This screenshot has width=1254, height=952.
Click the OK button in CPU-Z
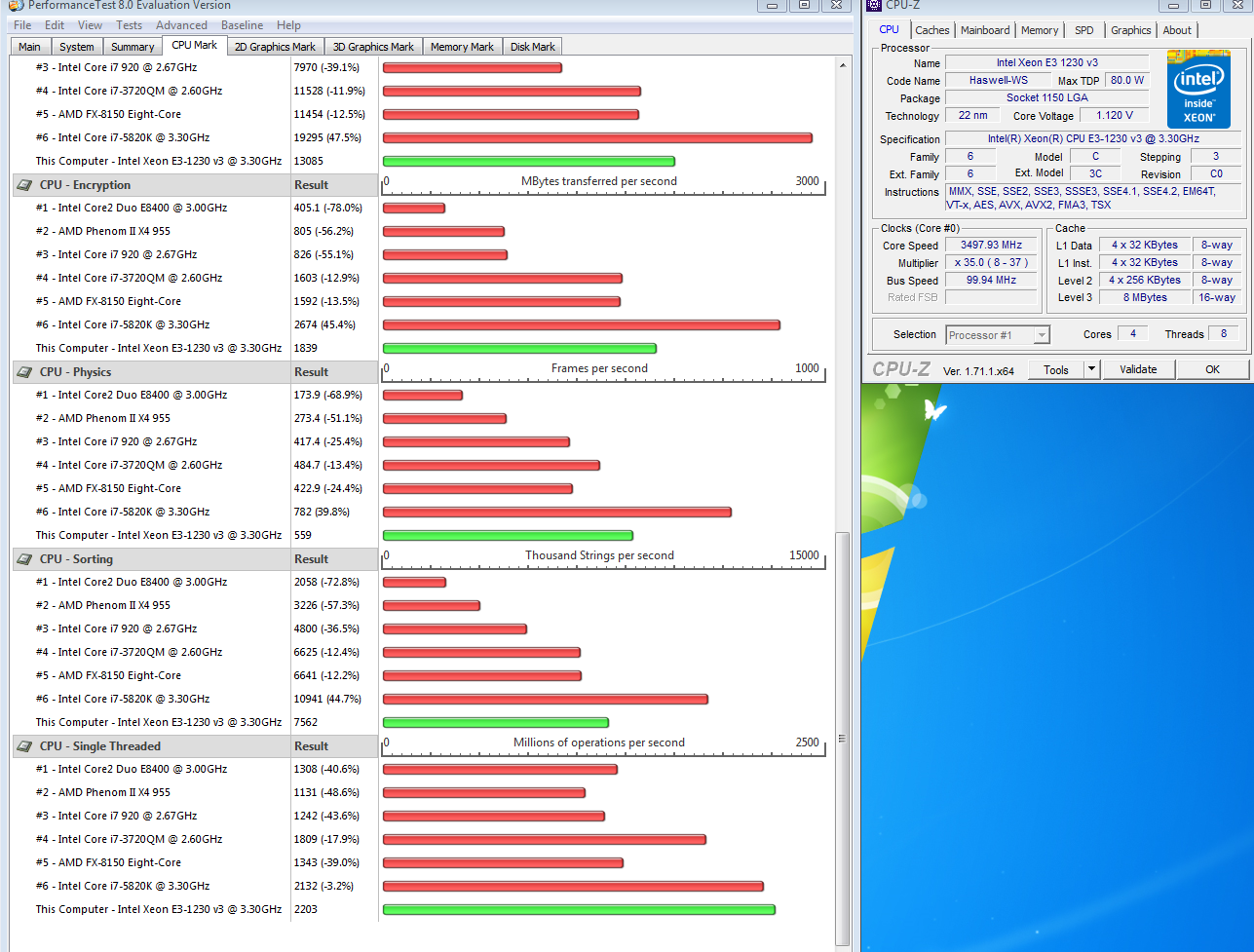coord(1212,369)
